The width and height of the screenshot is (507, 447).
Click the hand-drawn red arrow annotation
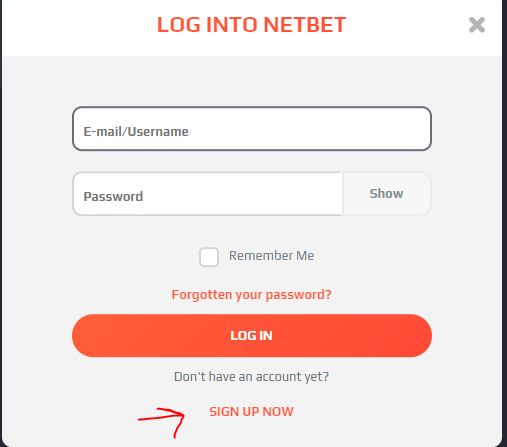click(x=162, y=422)
